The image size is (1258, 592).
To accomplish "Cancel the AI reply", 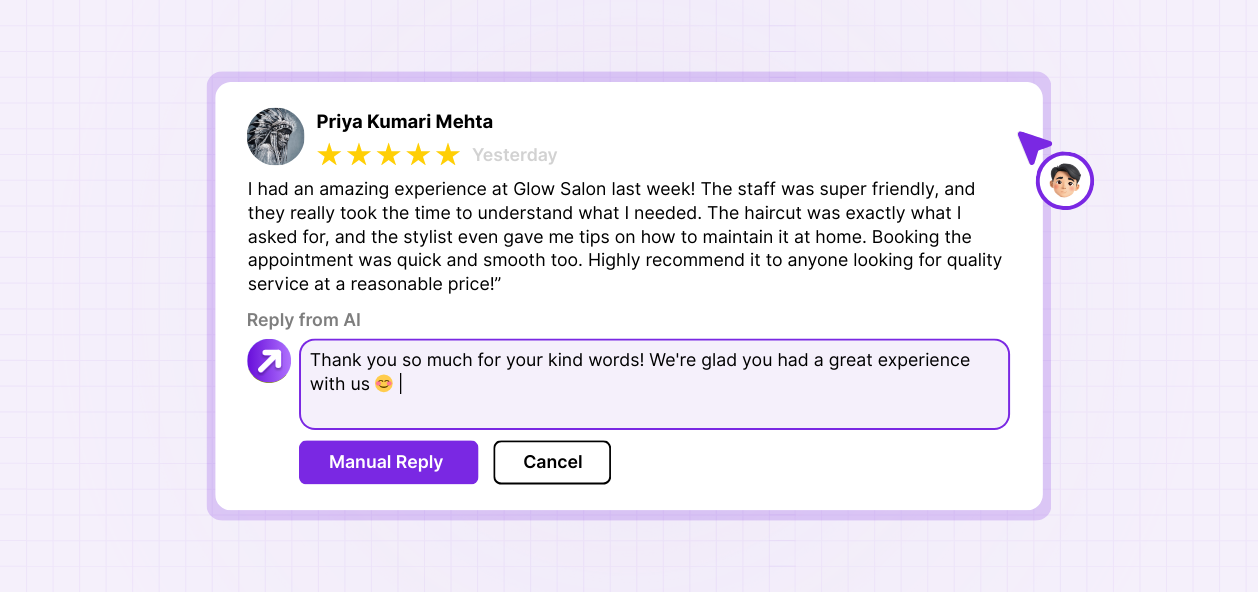I will pyautogui.click(x=552, y=462).
